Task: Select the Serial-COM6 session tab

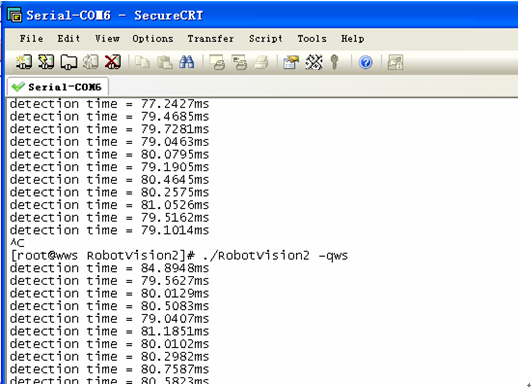Action: tap(58, 87)
